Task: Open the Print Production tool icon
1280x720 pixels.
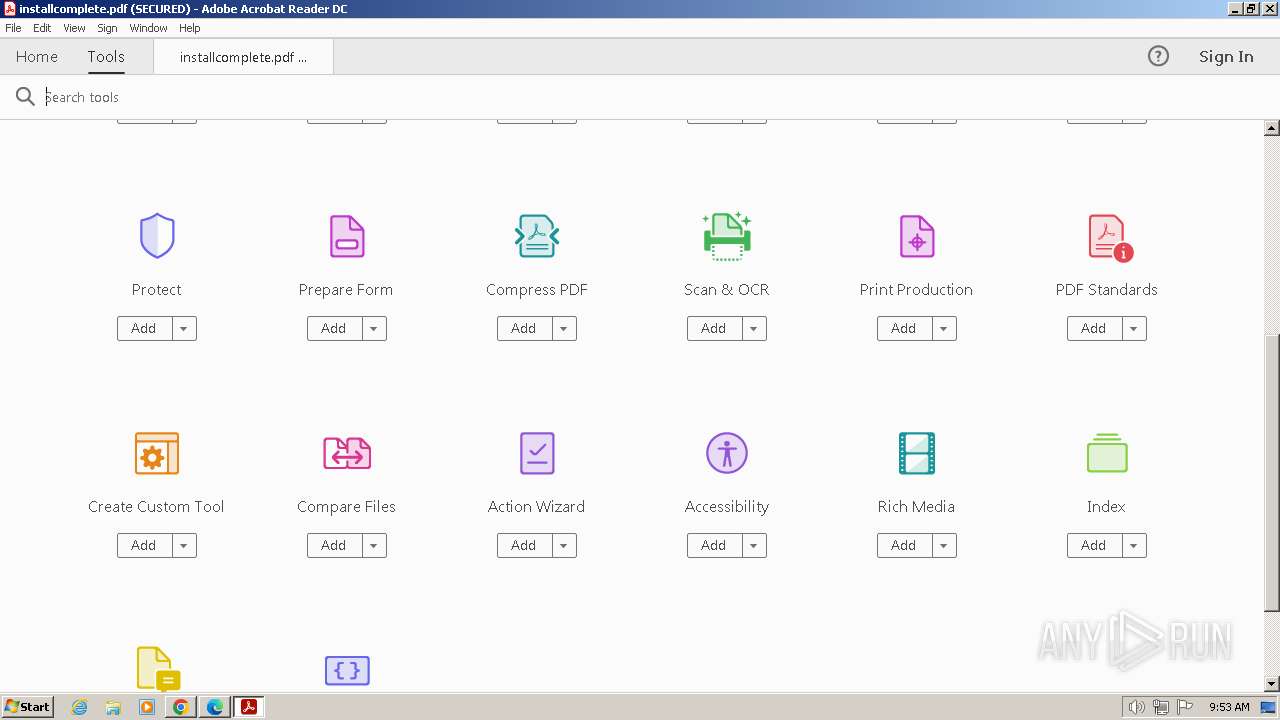Action: pyautogui.click(x=916, y=236)
